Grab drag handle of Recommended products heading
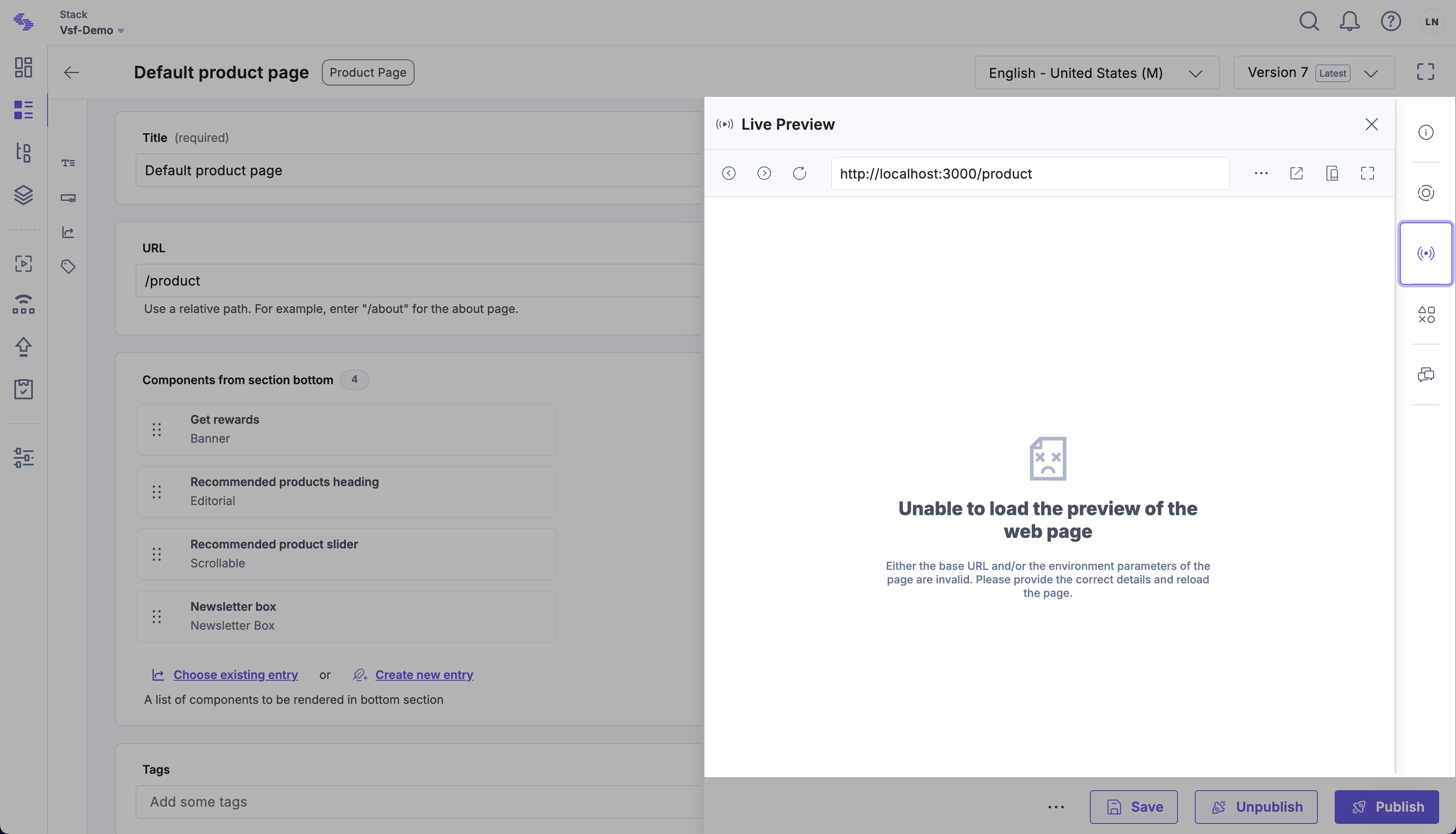Viewport: 1456px width, 834px height. (157, 492)
